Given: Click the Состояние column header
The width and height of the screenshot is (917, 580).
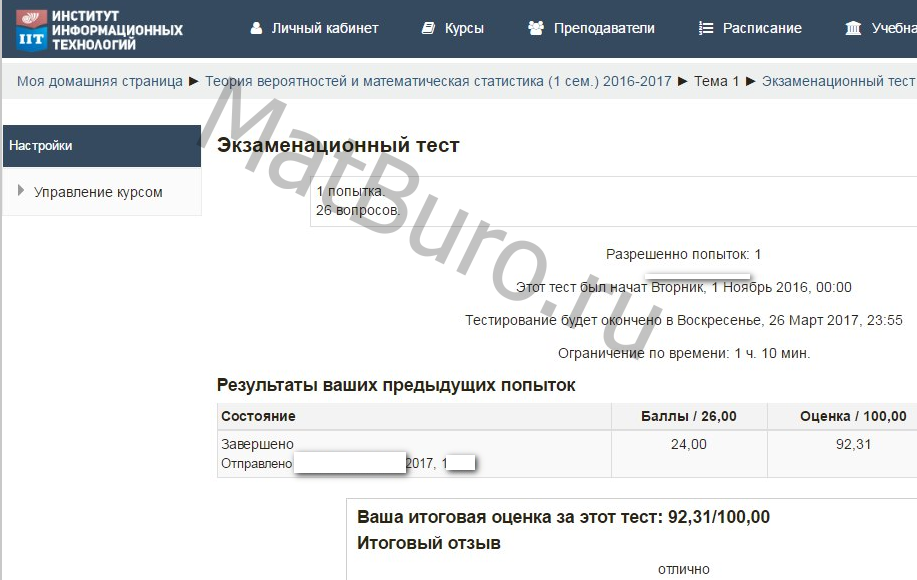Looking at the screenshot, I should [258, 416].
